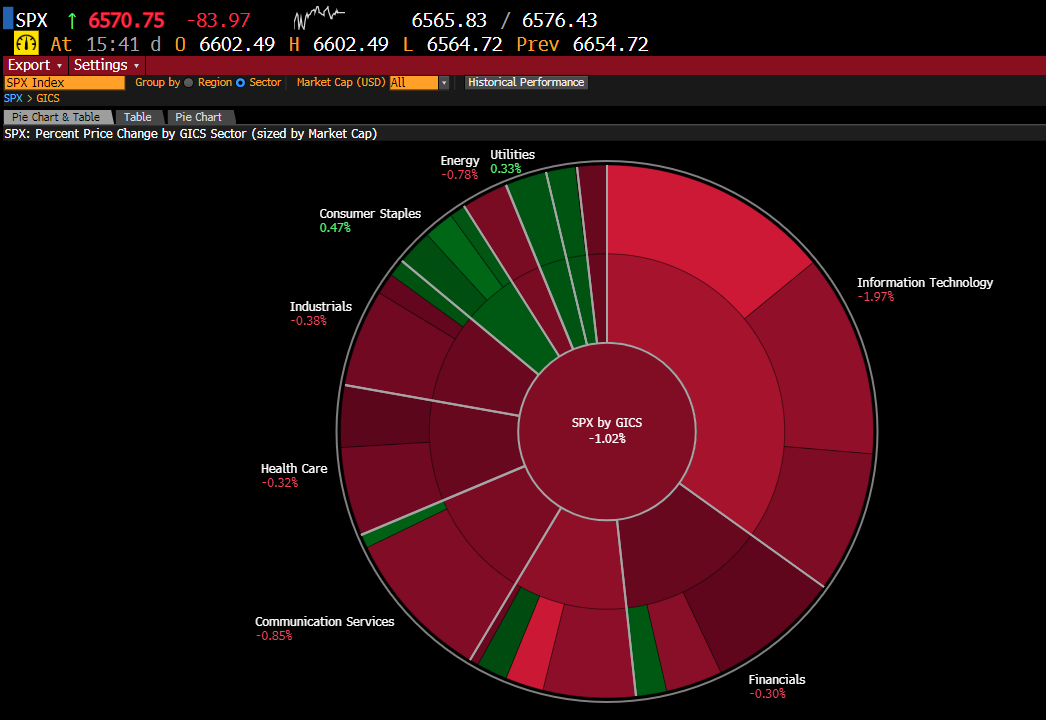Switch to the Table tab
Screen dimensions: 1046x720
click(138, 117)
